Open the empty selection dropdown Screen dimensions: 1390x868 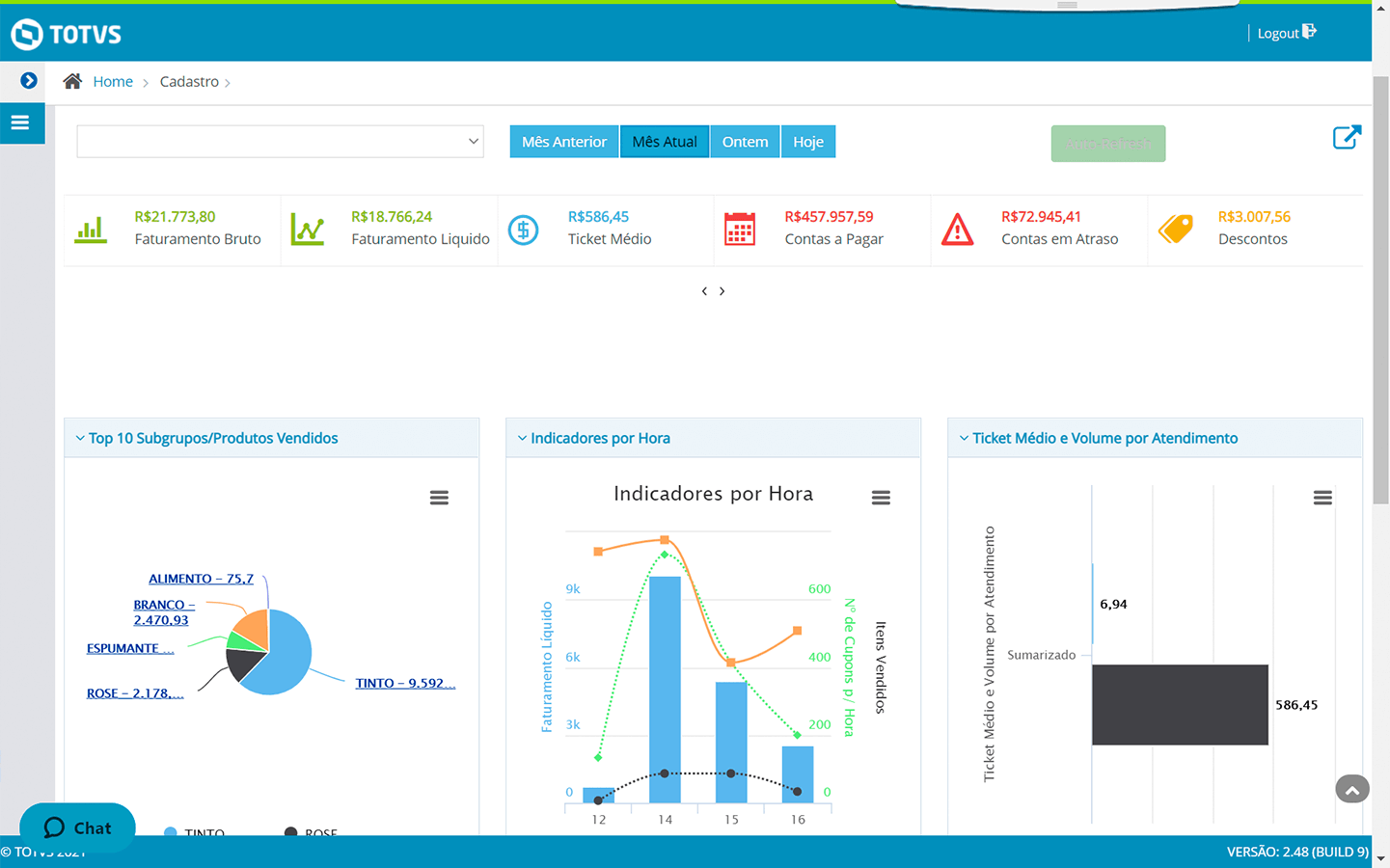point(280,142)
